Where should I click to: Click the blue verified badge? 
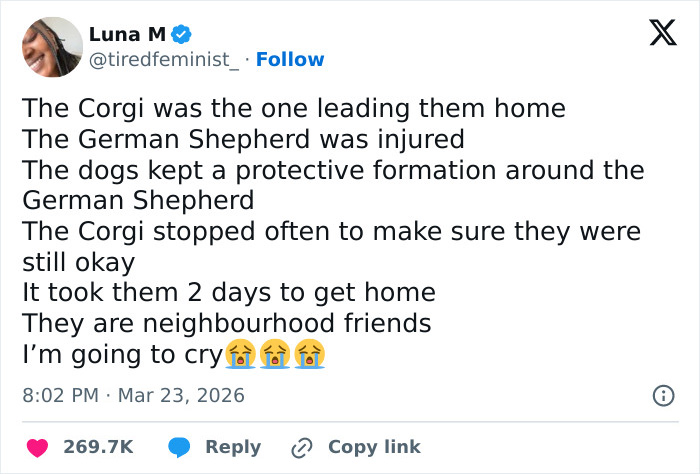click(x=181, y=36)
